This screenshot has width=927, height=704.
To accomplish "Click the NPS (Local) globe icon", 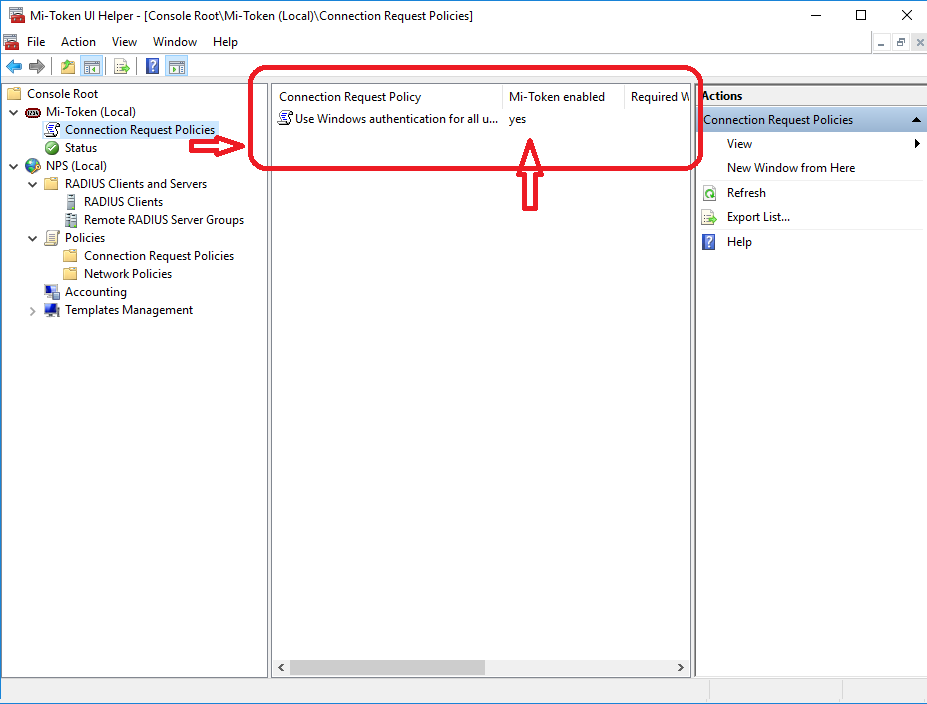I will pyautogui.click(x=33, y=166).
